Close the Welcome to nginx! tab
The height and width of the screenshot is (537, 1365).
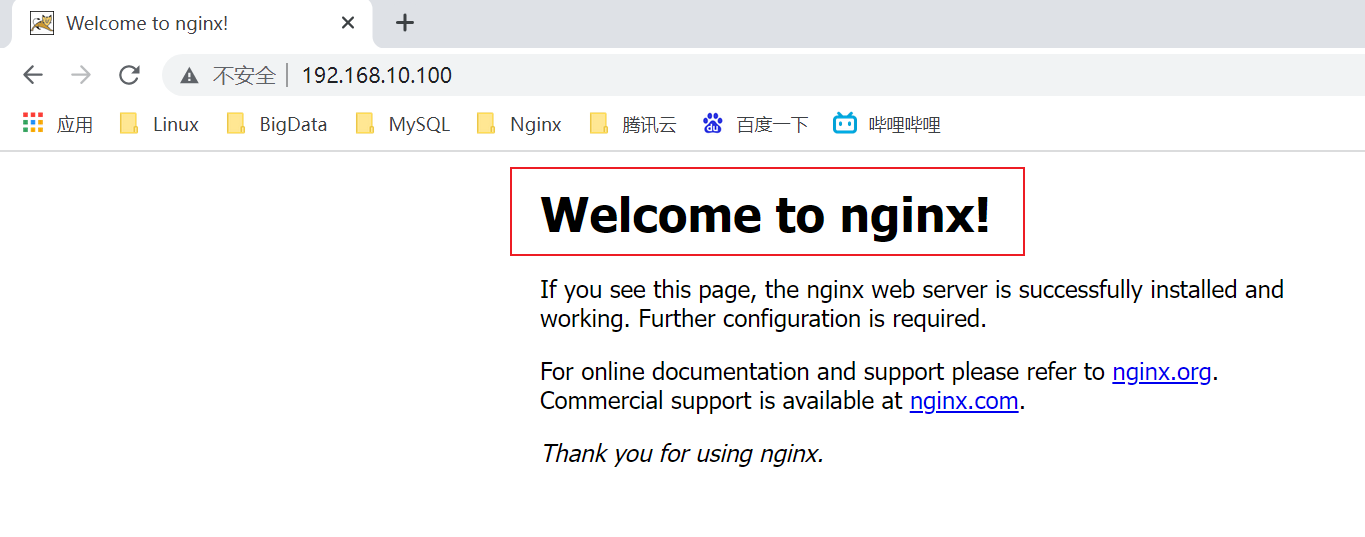[348, 23]
